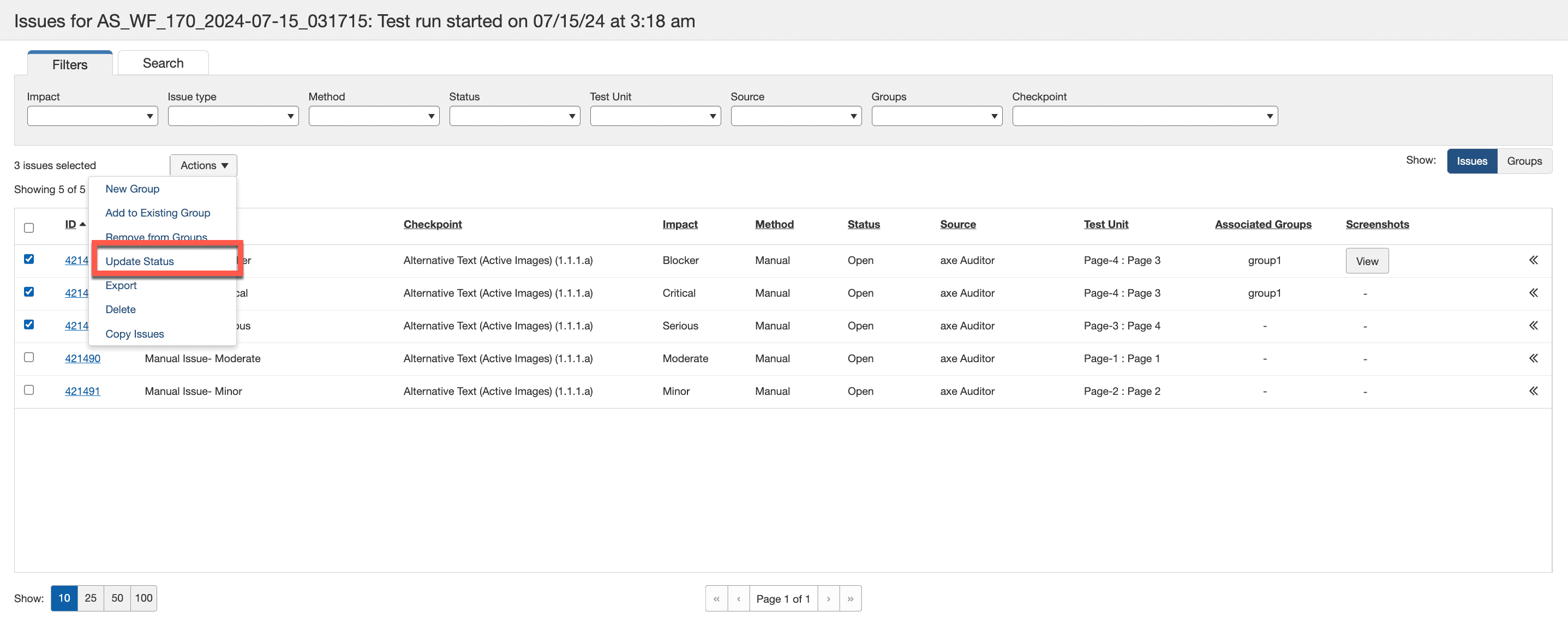
Task: Go to last page using double-arrow
Action: (x=849, y=599)
